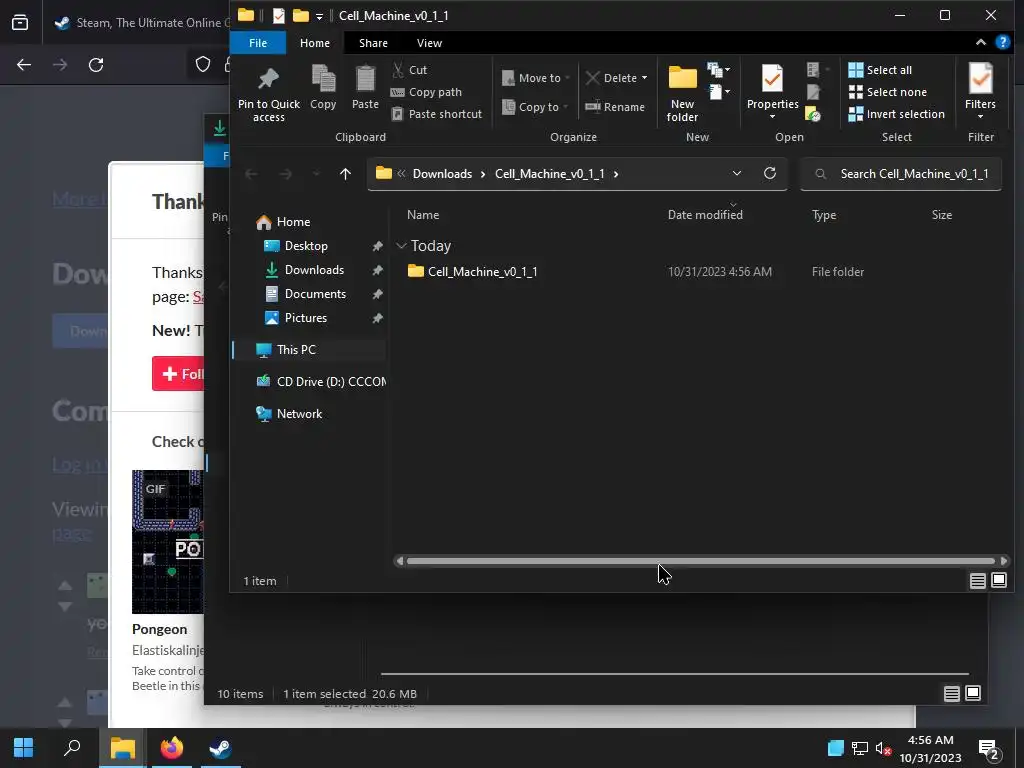
Task: Collapse the Today group
Action: pos(402,246)
